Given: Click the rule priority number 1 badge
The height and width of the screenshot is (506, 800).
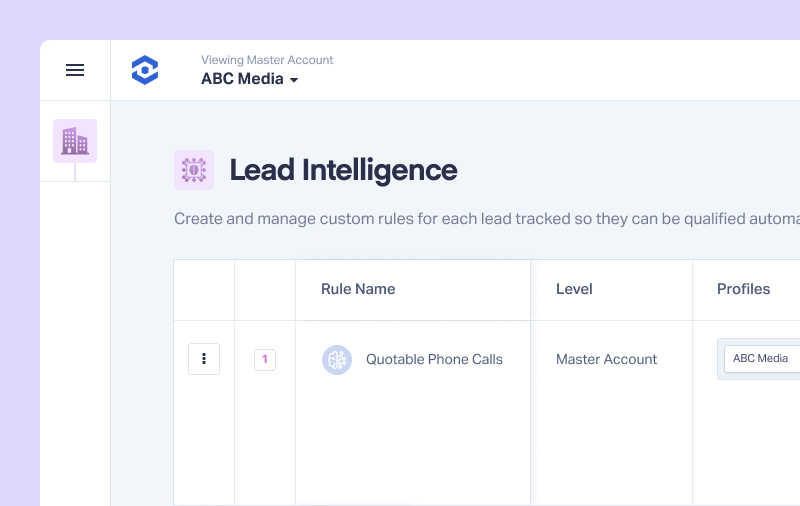Looking at the screenshot, I should coord(265,360).
